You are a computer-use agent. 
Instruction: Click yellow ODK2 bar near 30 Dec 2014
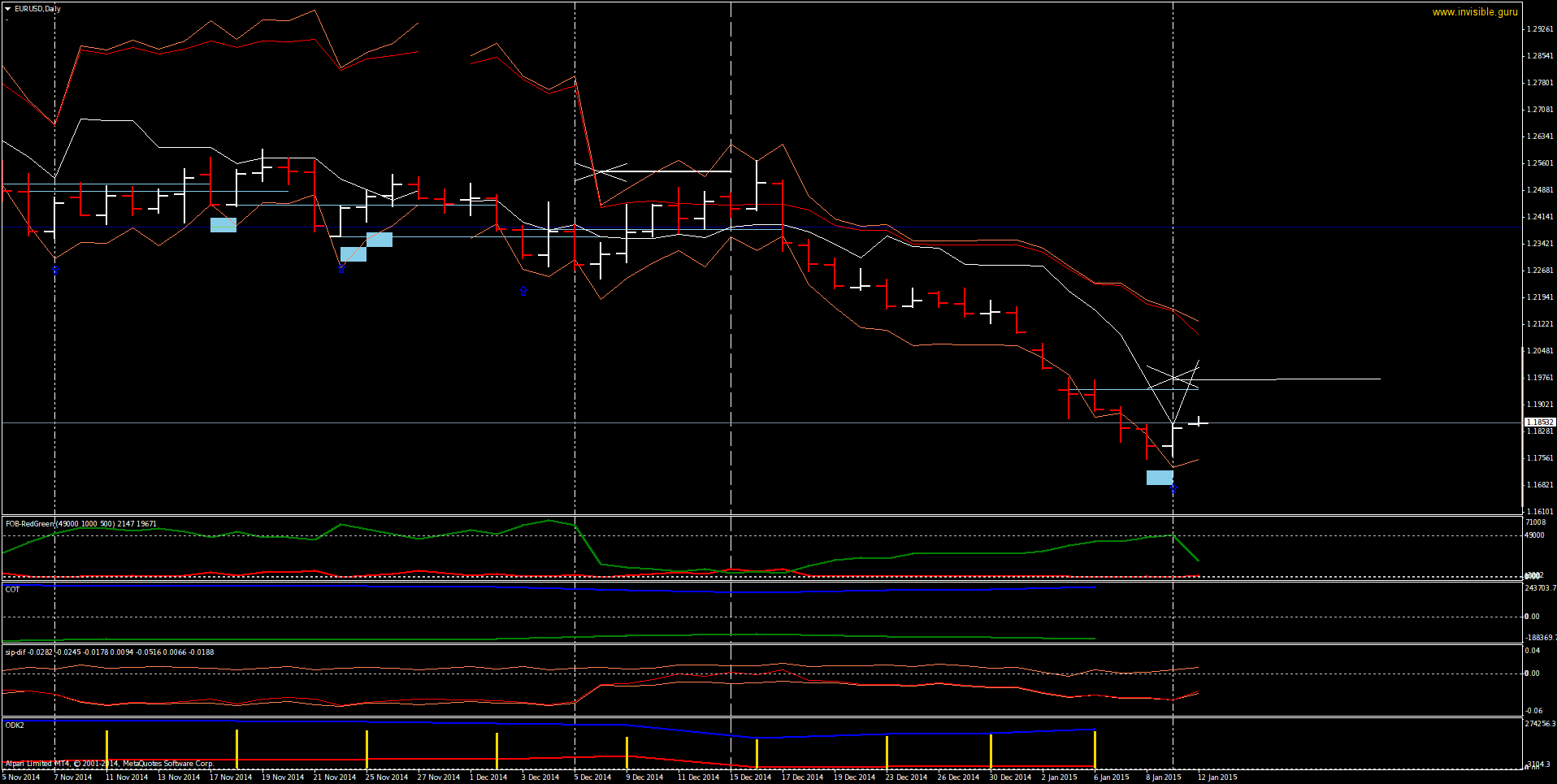[x=991, y=752]
